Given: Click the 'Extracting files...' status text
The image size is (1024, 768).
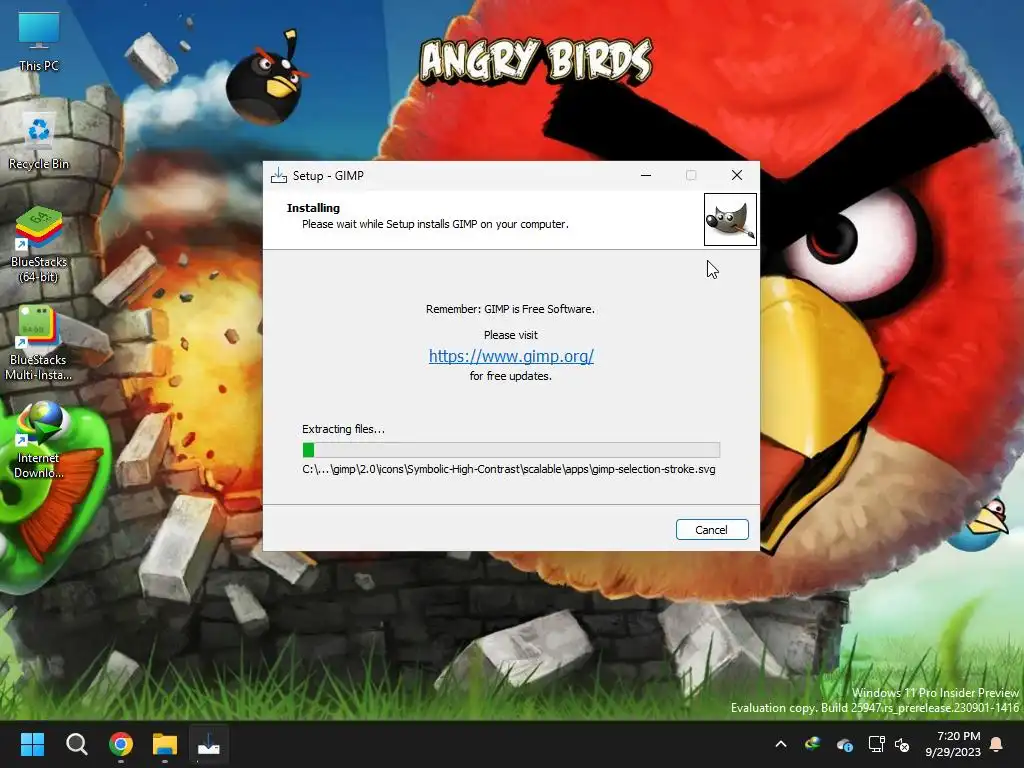Looking at the screenshot, I should [343, 429].
